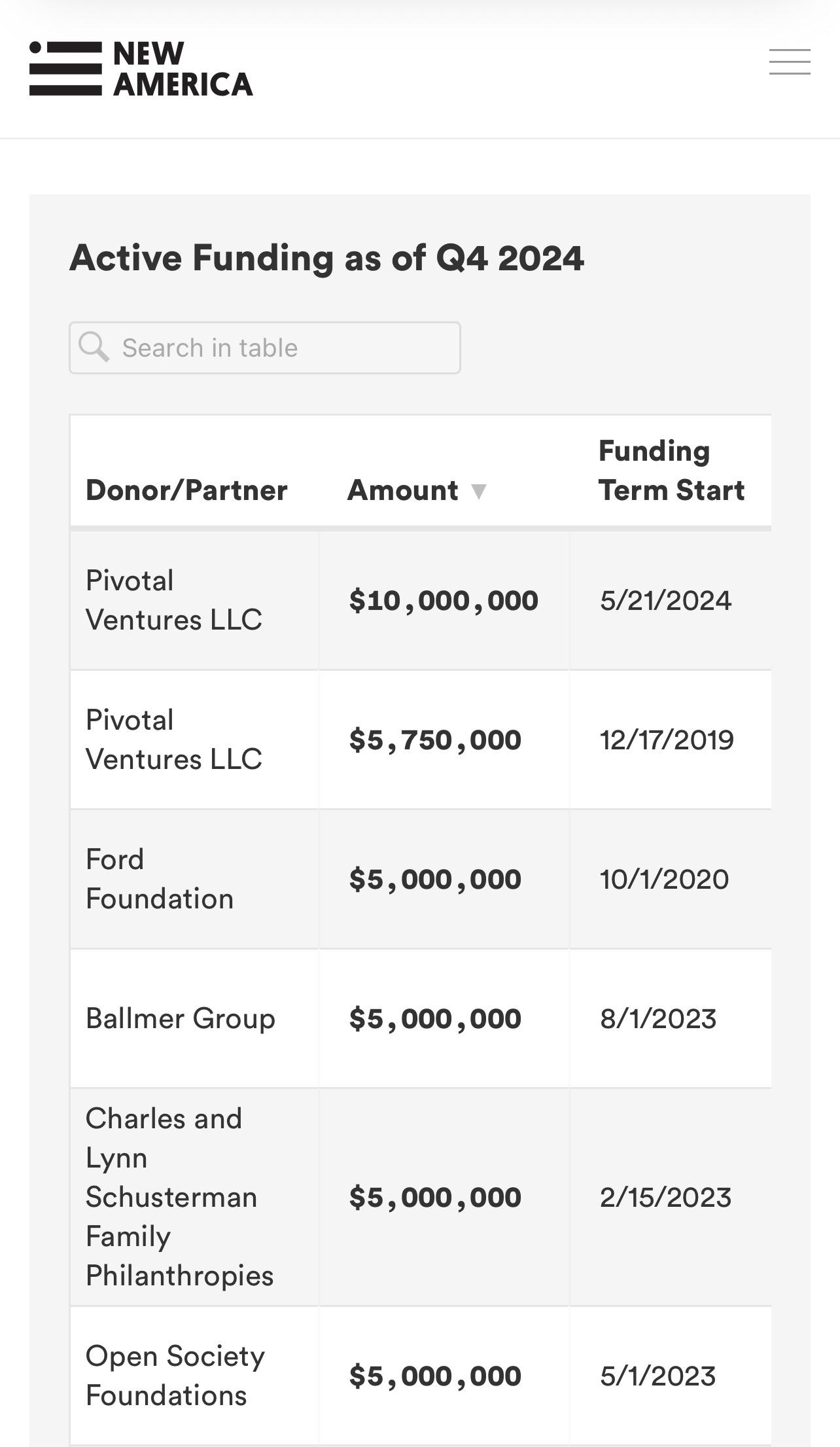Click the 5/21/2024 start date cell

point(665,601)
